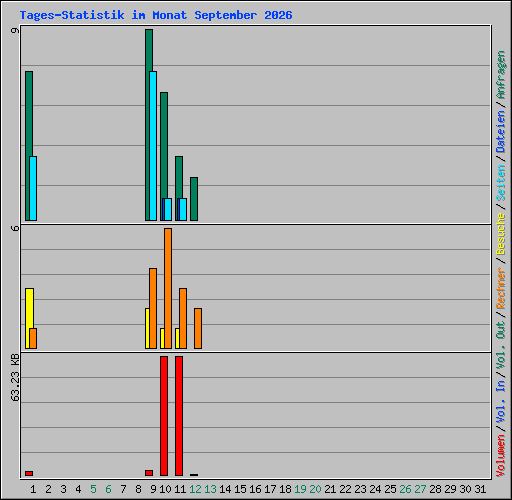Click the tallest green Anfragen bar on day 9

click(x=149, y=125)
